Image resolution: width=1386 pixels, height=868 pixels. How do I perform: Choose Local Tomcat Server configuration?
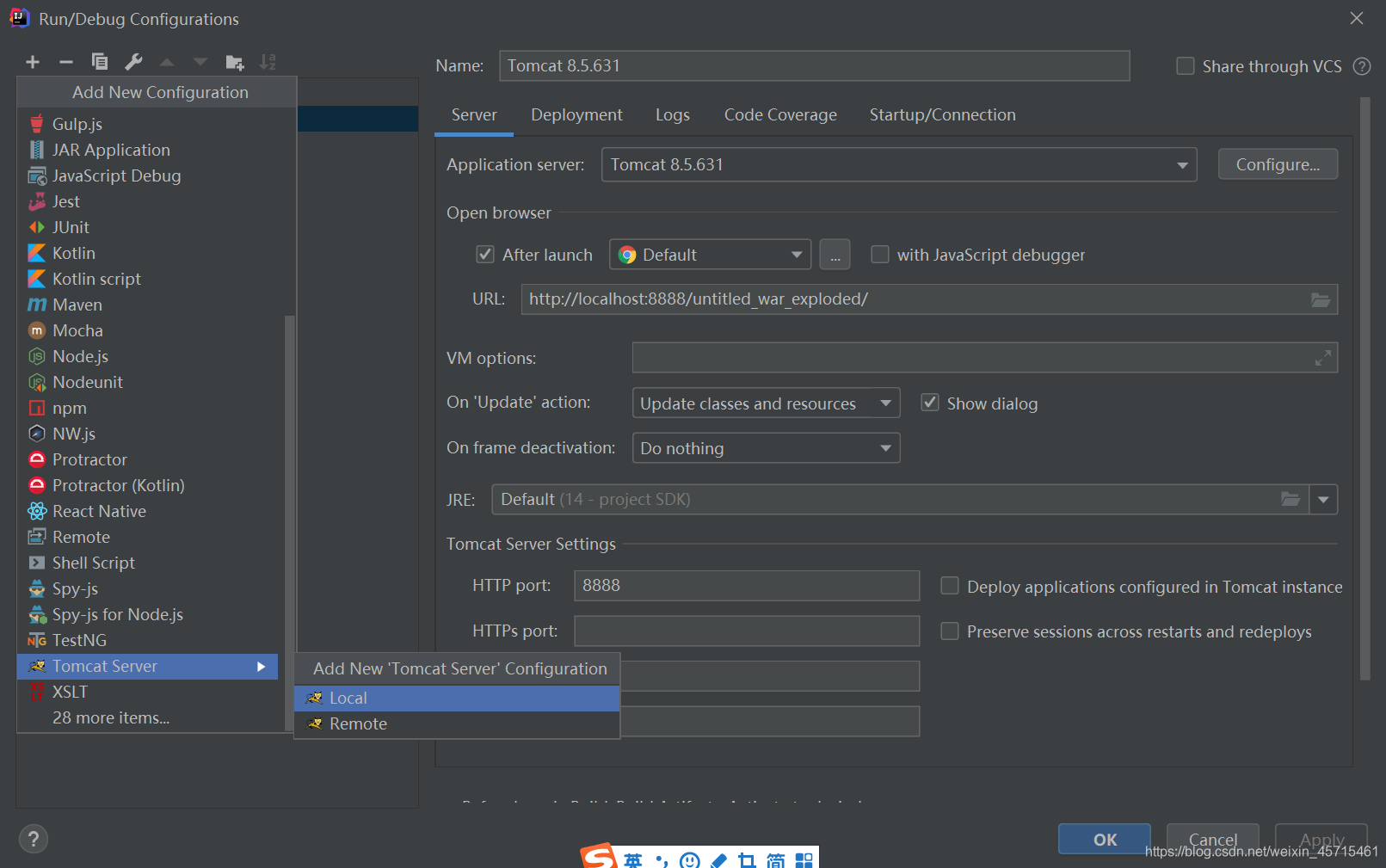tap(457, 698)
